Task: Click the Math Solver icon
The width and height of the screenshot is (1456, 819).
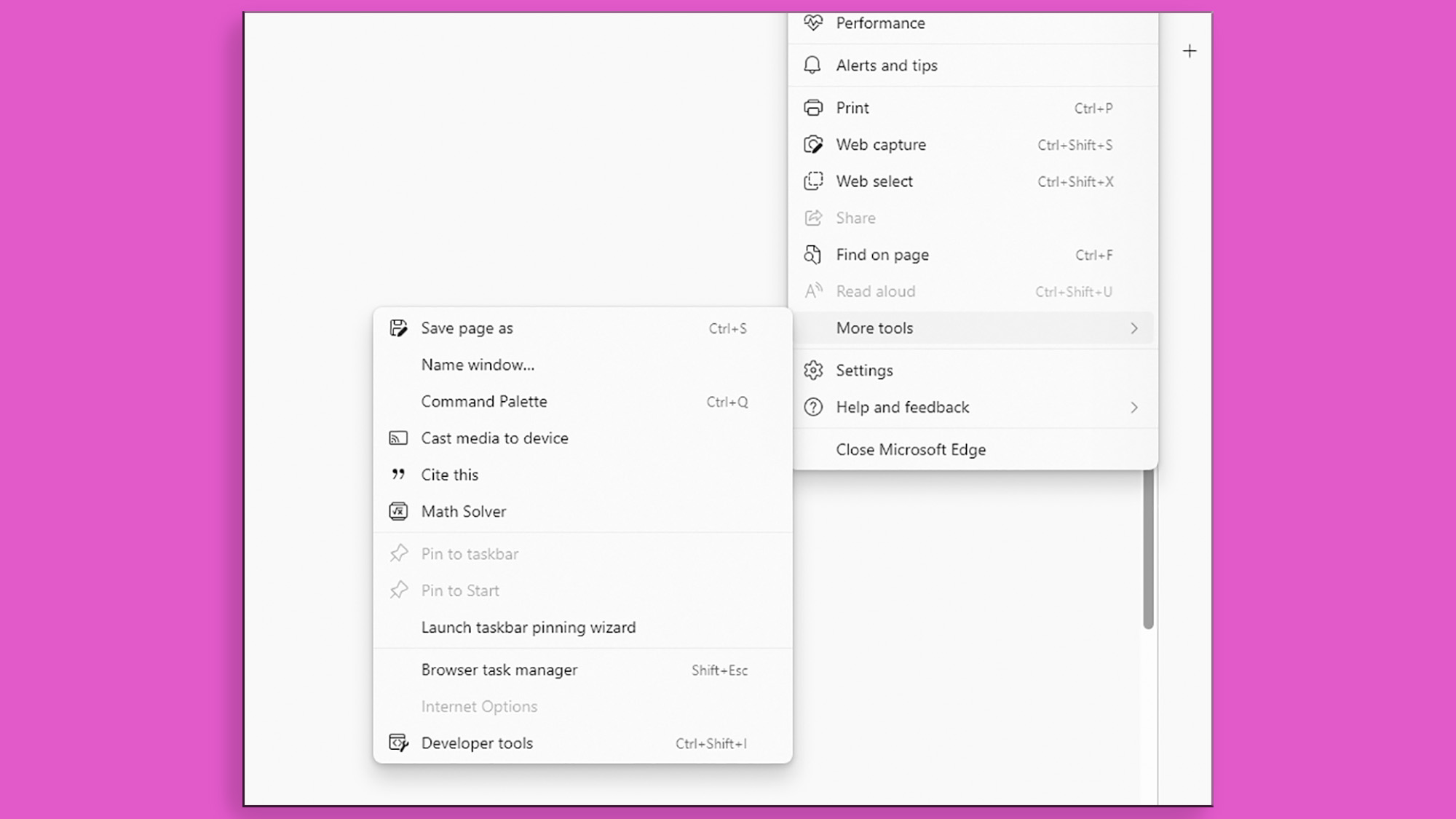Action: 398,511
